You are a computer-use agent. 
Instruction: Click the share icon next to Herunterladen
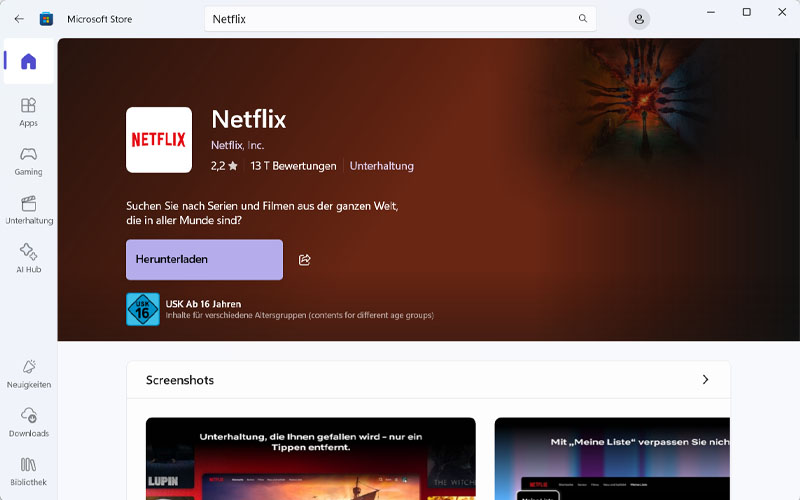point(305,260)
